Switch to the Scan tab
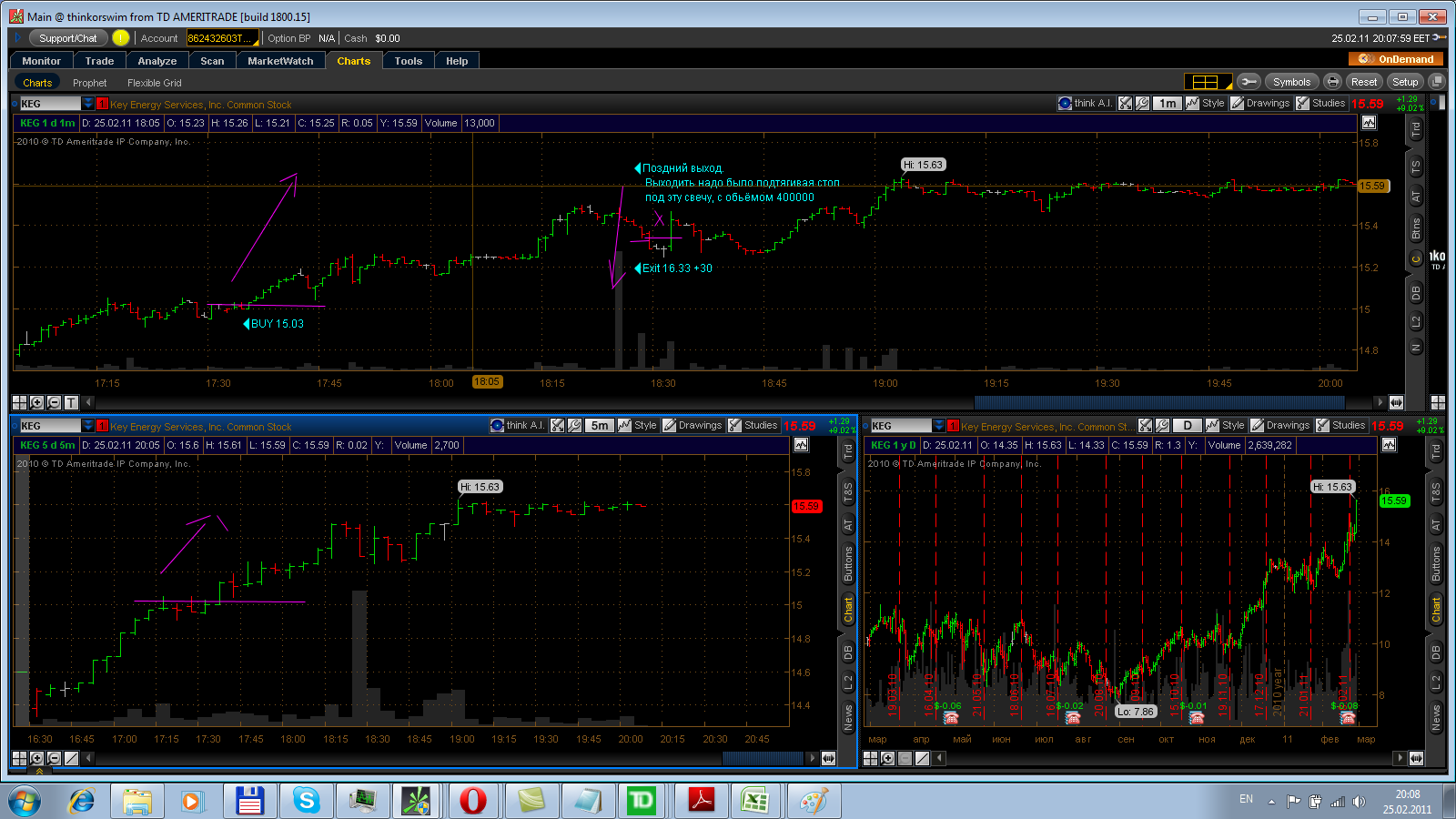The image size is (1456, 819). point(212,61)
